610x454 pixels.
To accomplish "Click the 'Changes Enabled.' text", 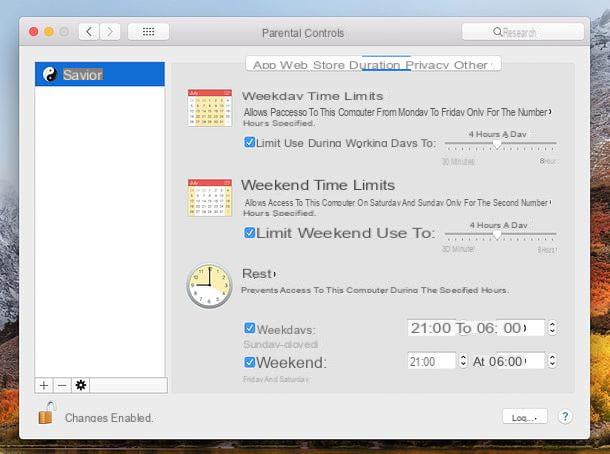I will (x=109, y=418).
